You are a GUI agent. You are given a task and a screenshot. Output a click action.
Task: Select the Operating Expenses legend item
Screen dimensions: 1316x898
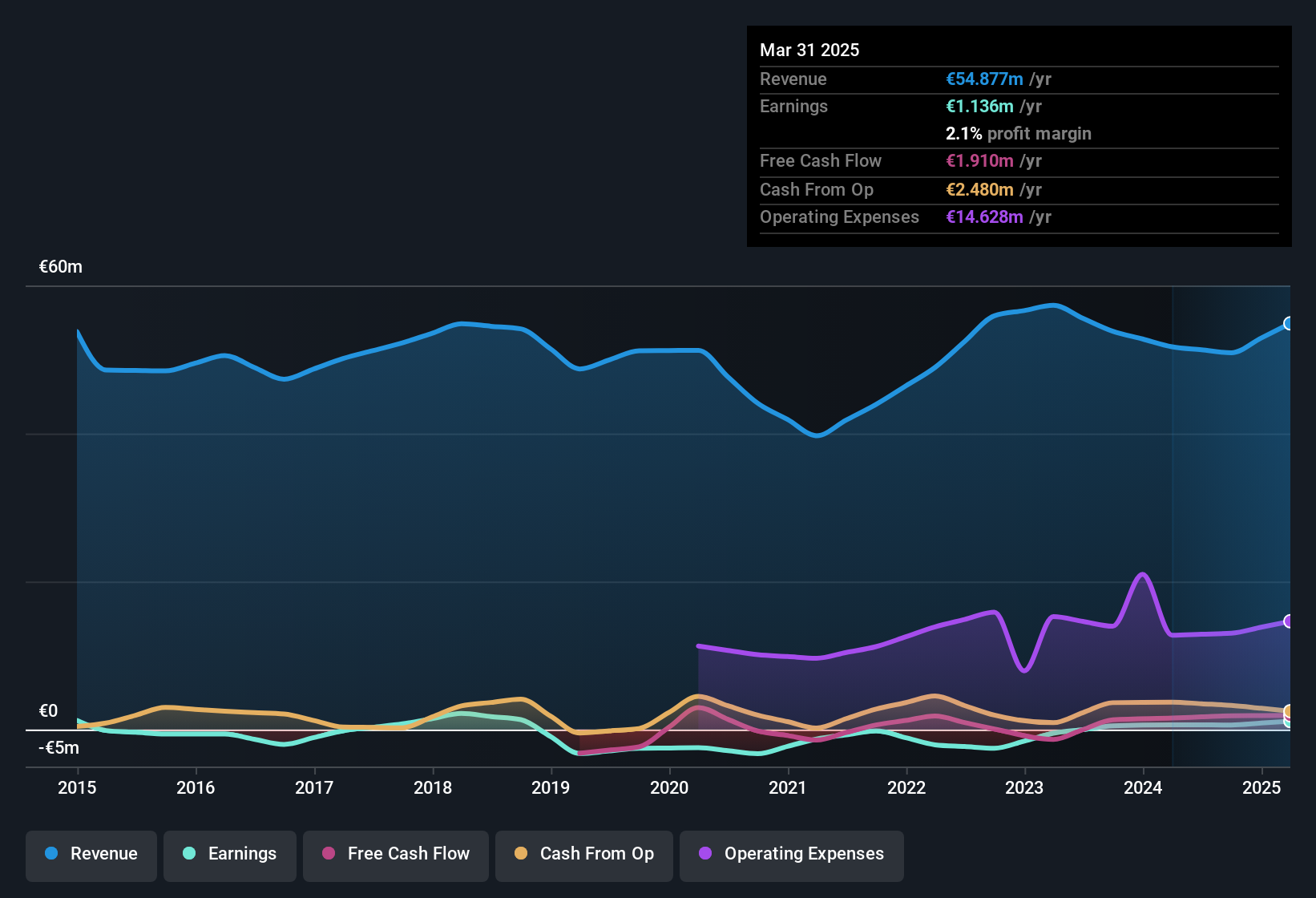coord(791,854)
